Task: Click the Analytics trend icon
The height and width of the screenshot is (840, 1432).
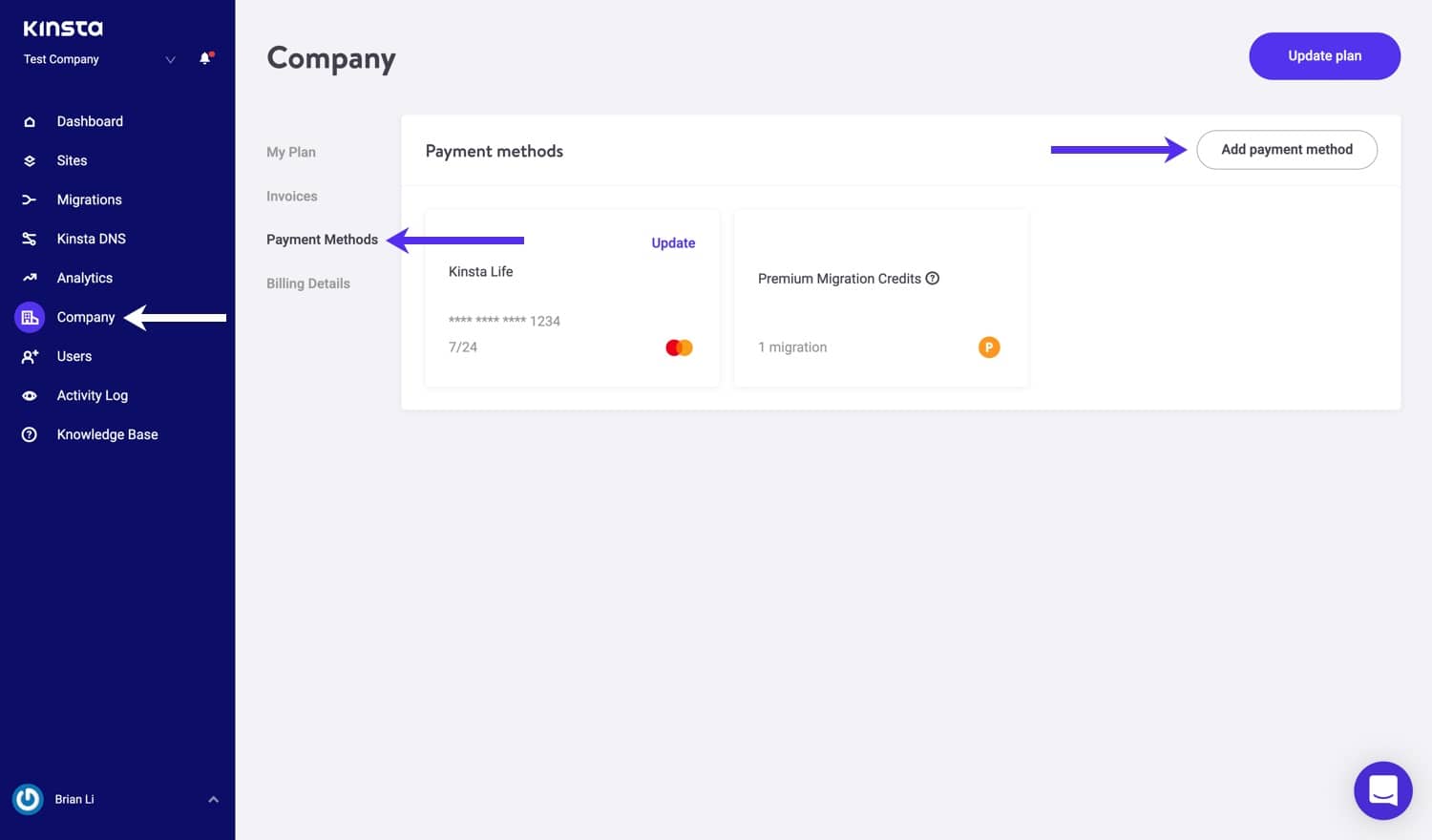Action: pos(30,278)
